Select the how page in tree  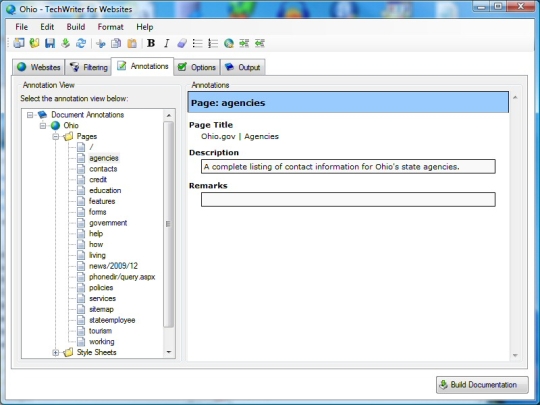96,244
